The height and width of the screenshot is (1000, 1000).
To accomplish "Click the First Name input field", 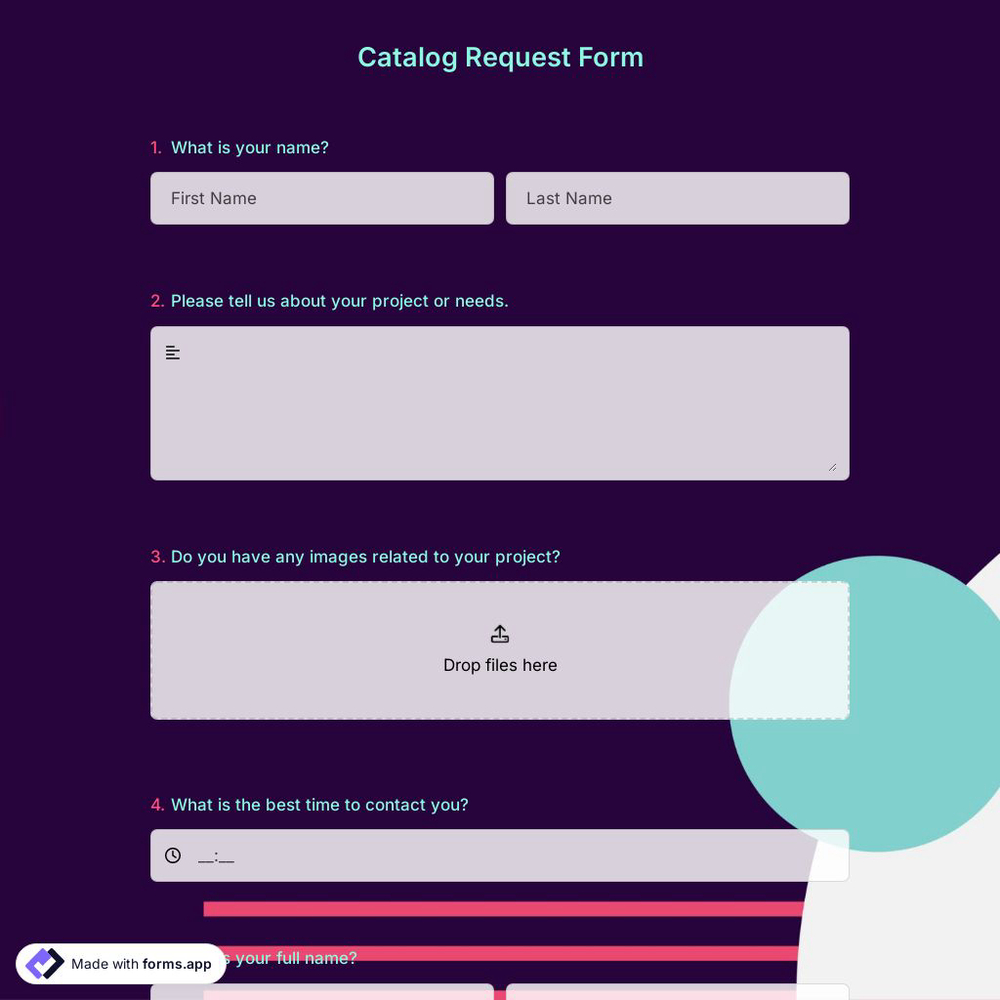I will (x=322, y=198).
